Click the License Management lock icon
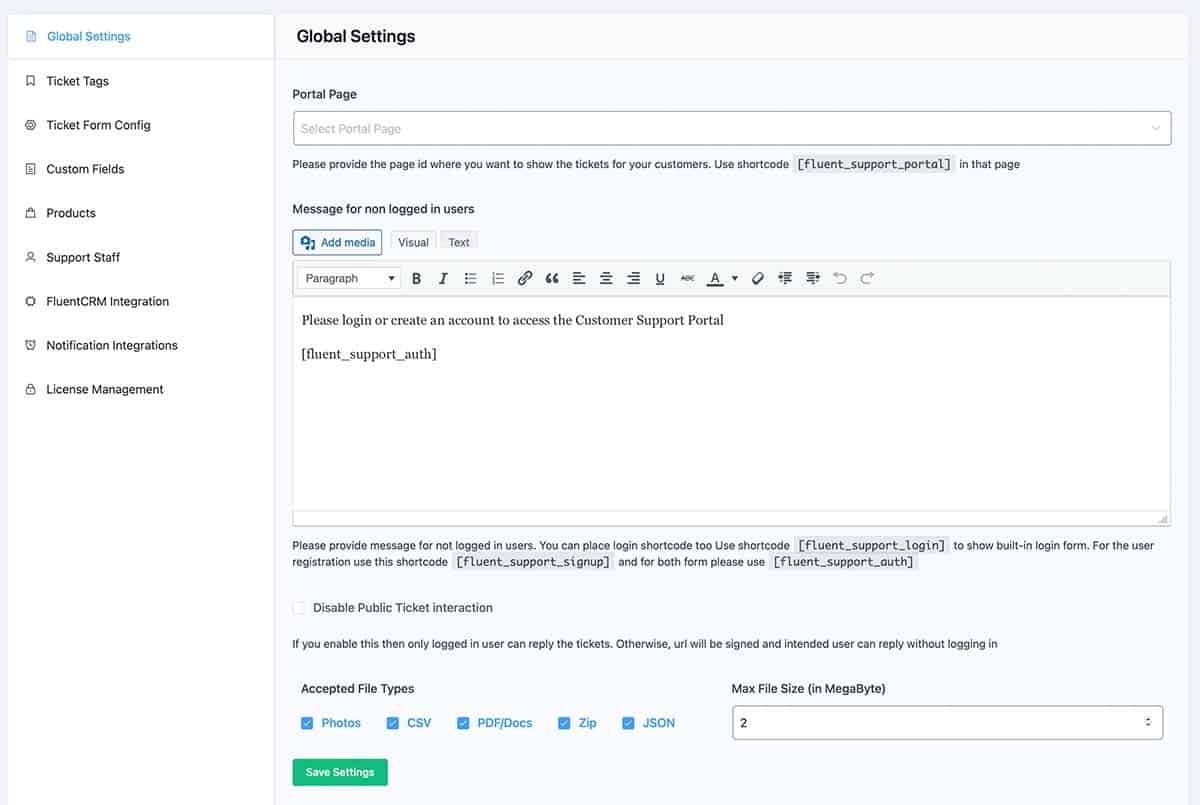The height and width of the screenshot is (805, 1200). pos(30,389)
